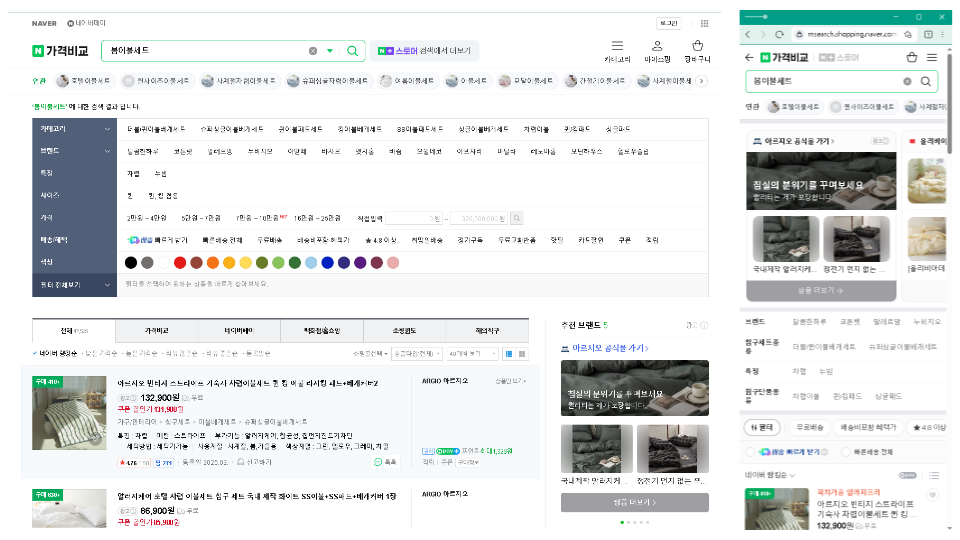Pick the pink color swatch
Viewport: 960px width, 540px height.
(x=393, y=263)
